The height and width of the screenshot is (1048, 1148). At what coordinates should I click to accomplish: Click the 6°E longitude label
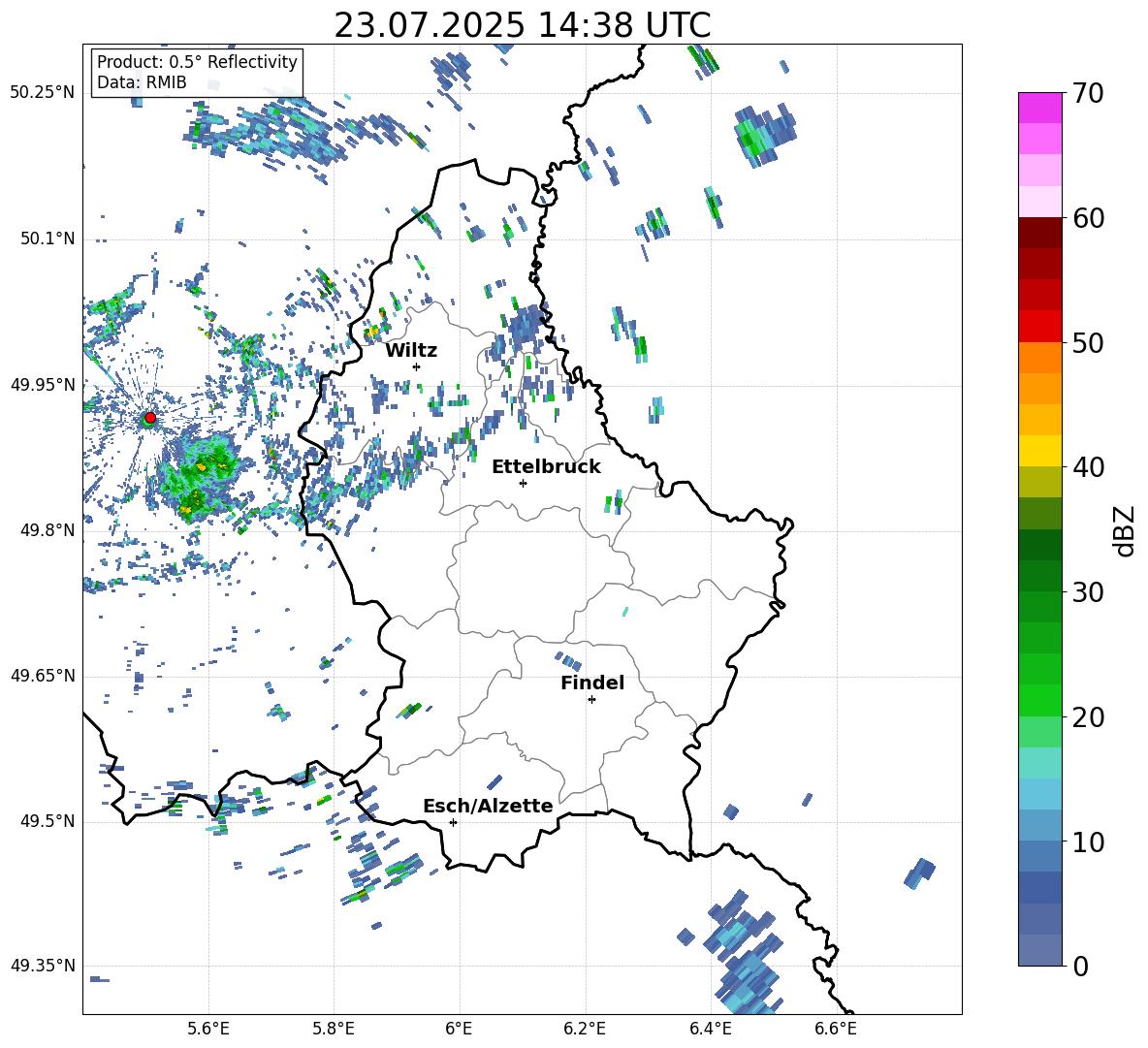[x=459, y=1029]
